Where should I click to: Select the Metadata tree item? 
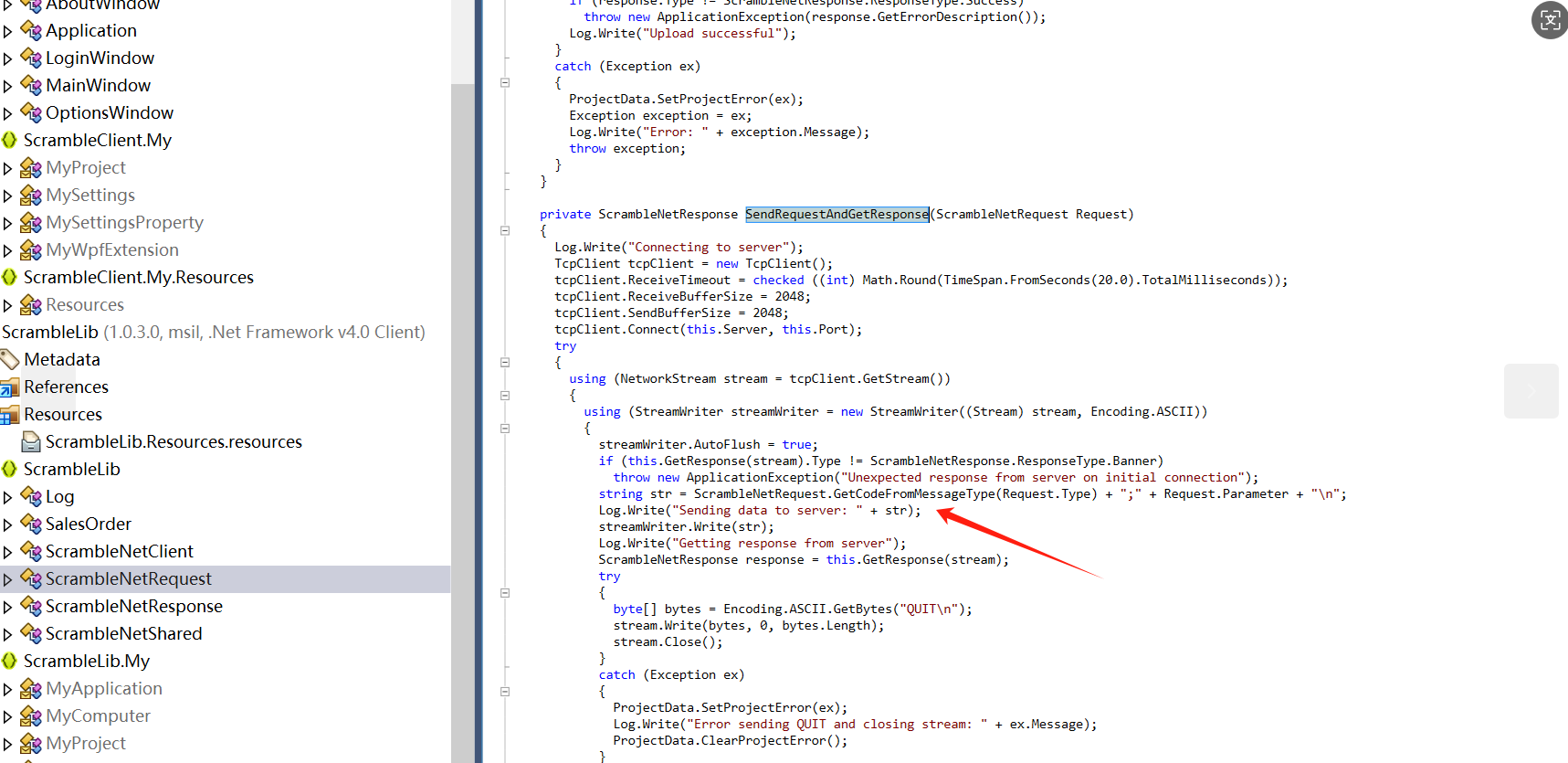click(62, 360)
